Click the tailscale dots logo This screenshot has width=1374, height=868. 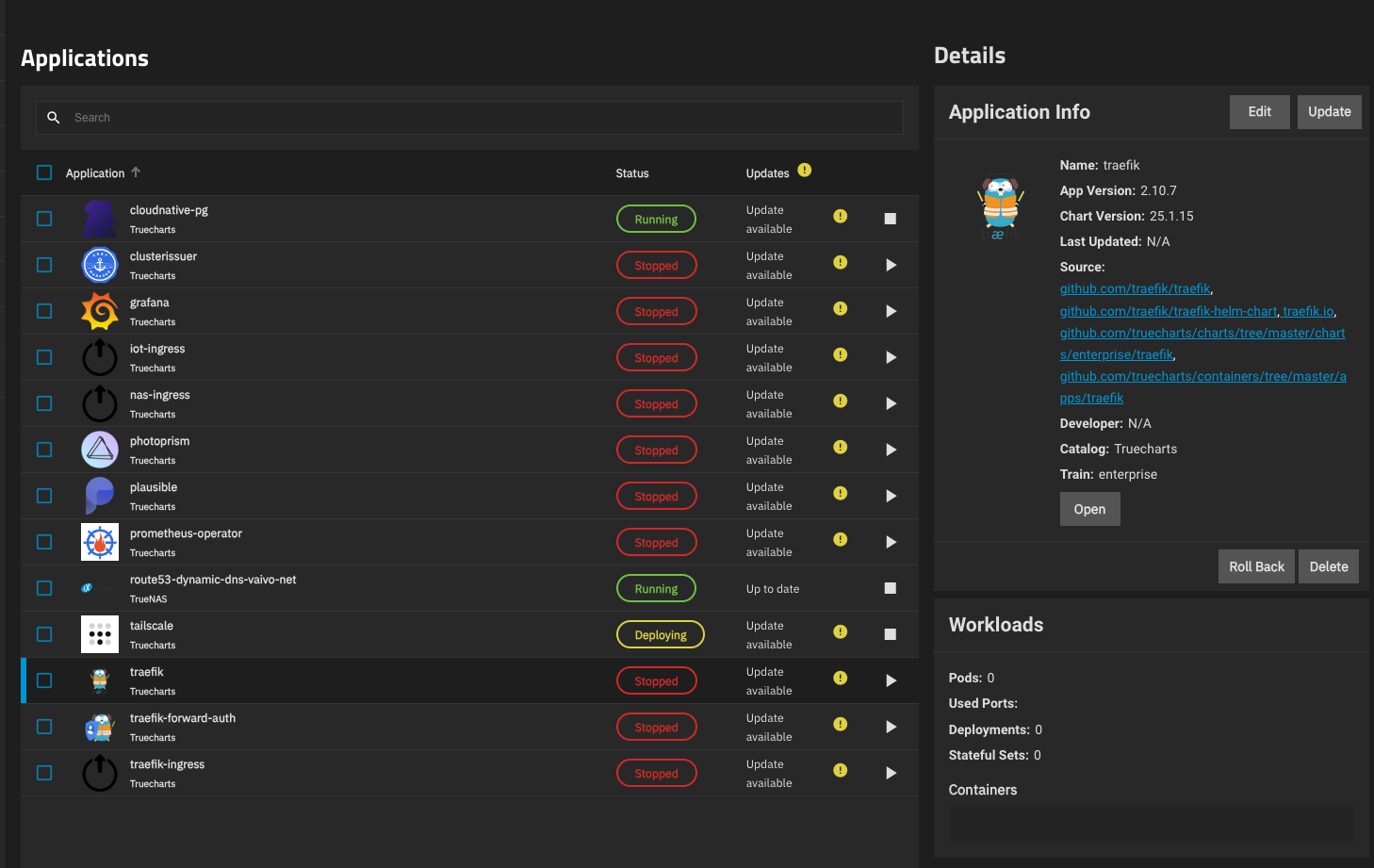100,634
